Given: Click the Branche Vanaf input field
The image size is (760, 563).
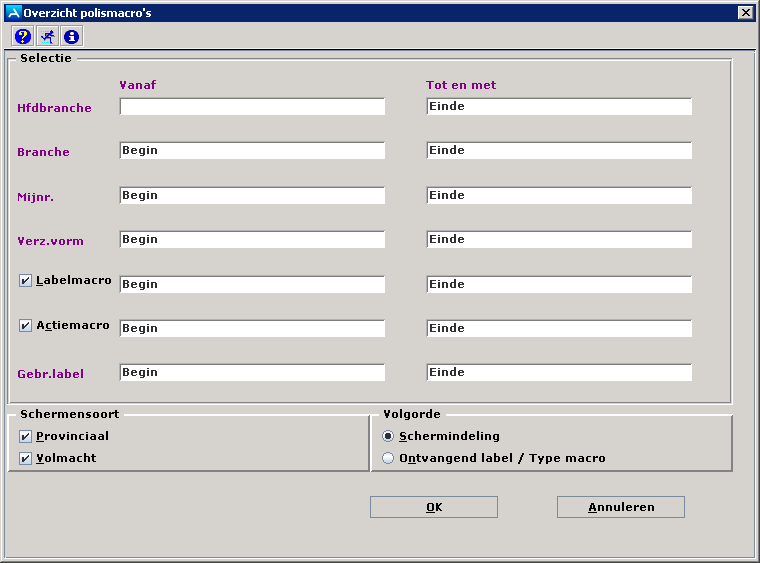Looking at the screenshot, I should (x=252, y=150).
